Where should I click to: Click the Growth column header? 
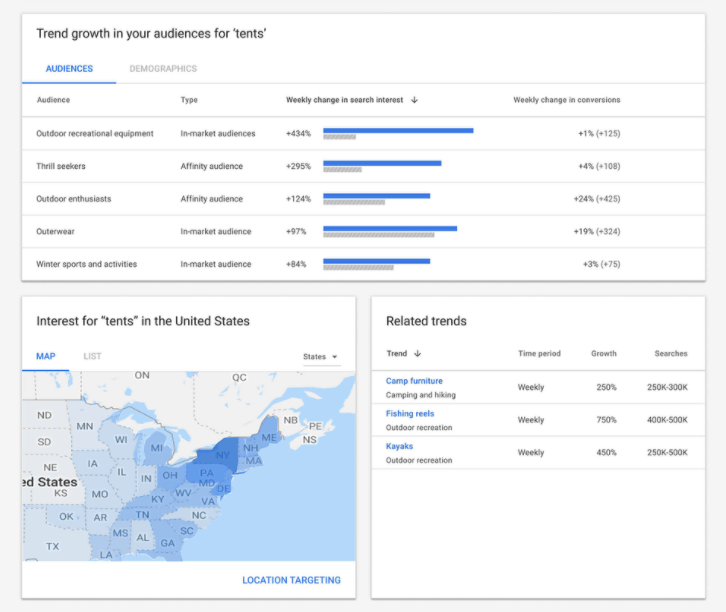tap(603, 353)
